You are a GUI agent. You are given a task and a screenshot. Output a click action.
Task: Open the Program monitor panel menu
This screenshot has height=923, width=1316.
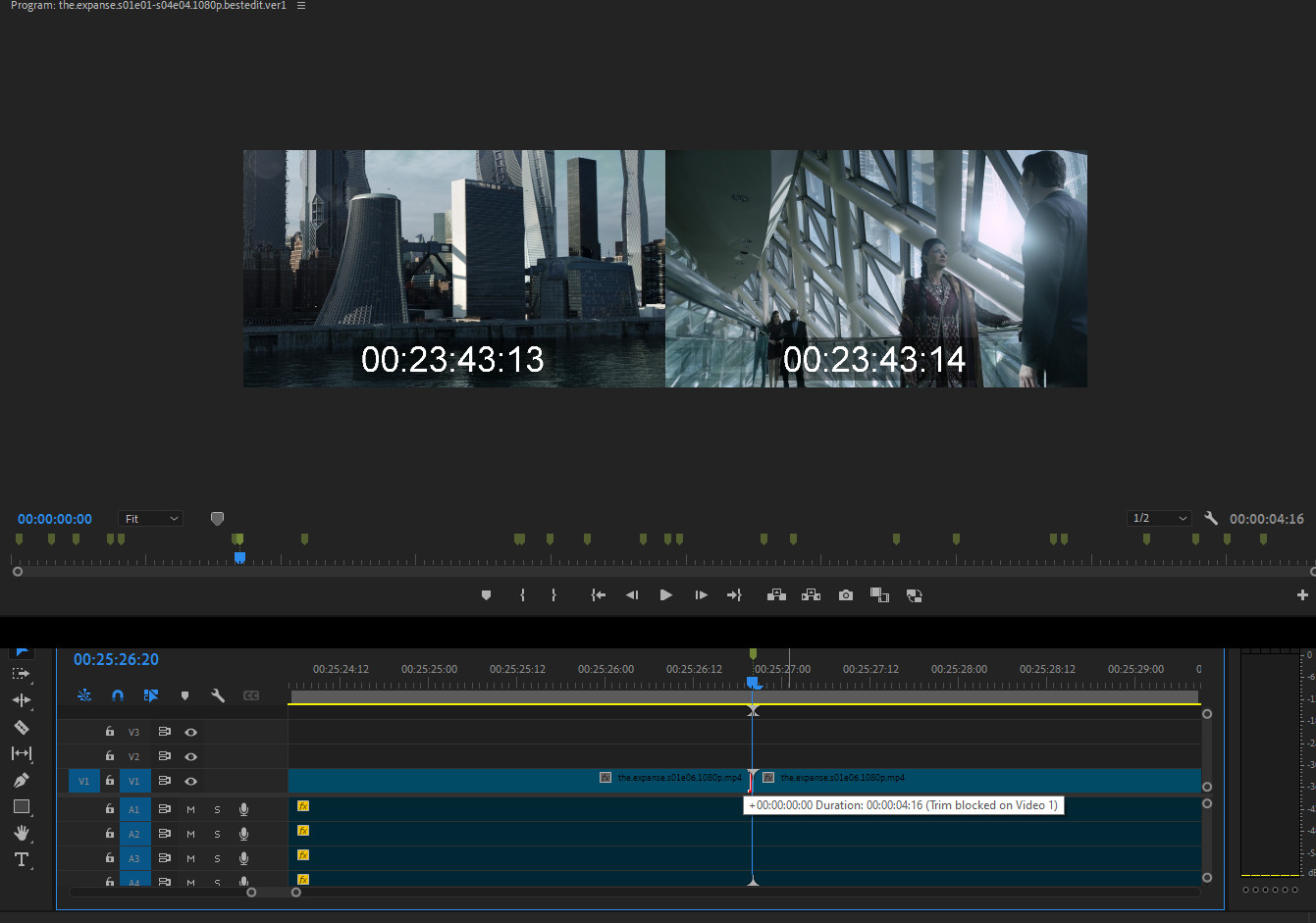click(x=301, y=6)
